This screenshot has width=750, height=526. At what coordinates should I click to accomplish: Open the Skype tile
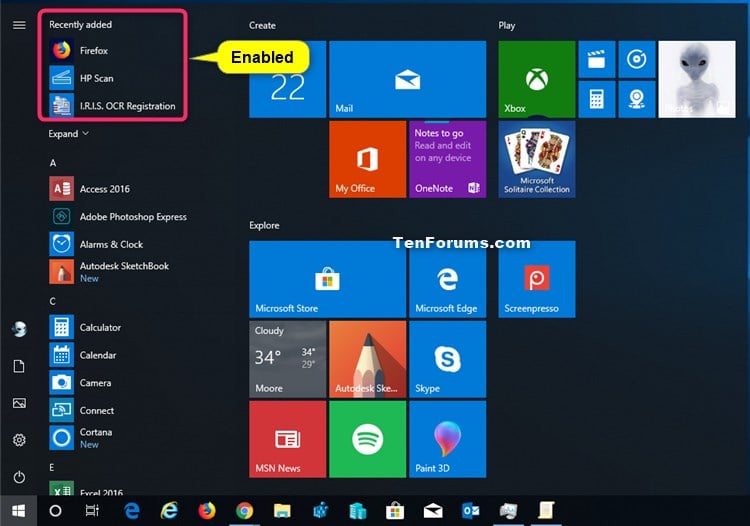click(448, 359)
